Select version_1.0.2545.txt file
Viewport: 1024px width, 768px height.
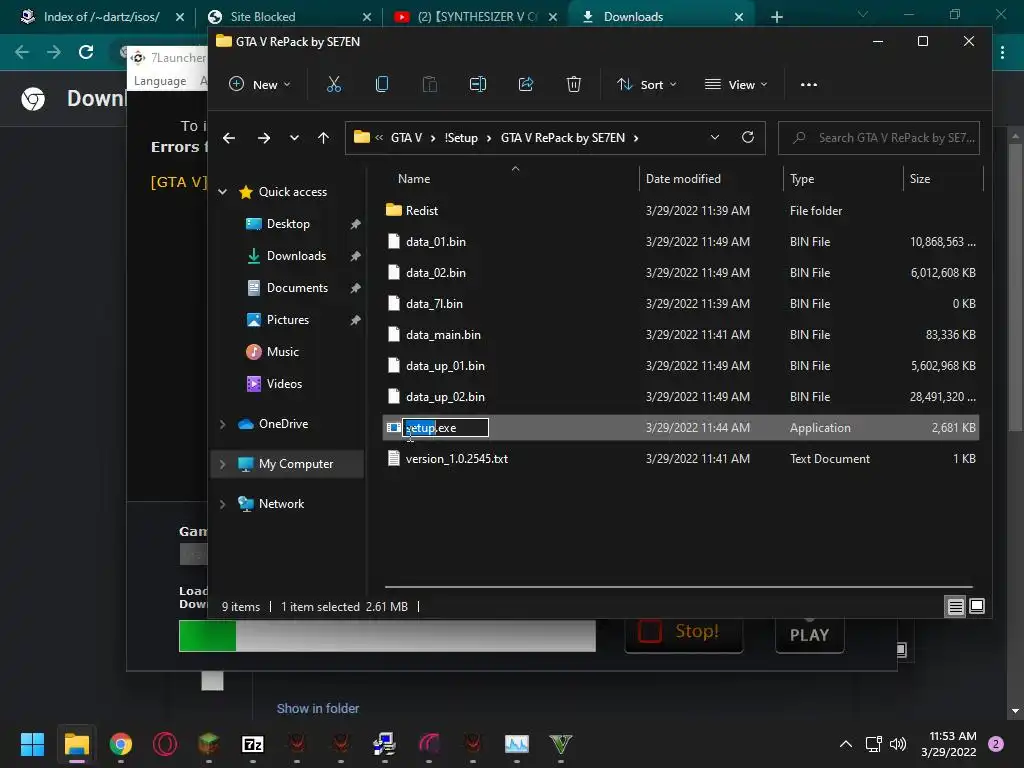(680, 458)
